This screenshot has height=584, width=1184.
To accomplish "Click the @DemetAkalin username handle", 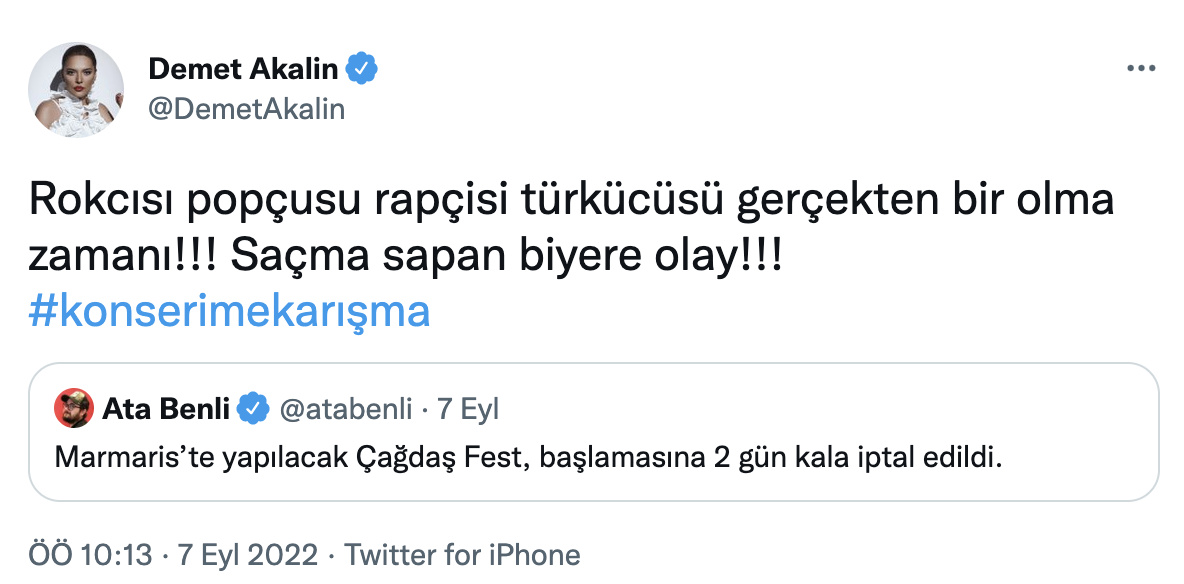I will point(248,109).
